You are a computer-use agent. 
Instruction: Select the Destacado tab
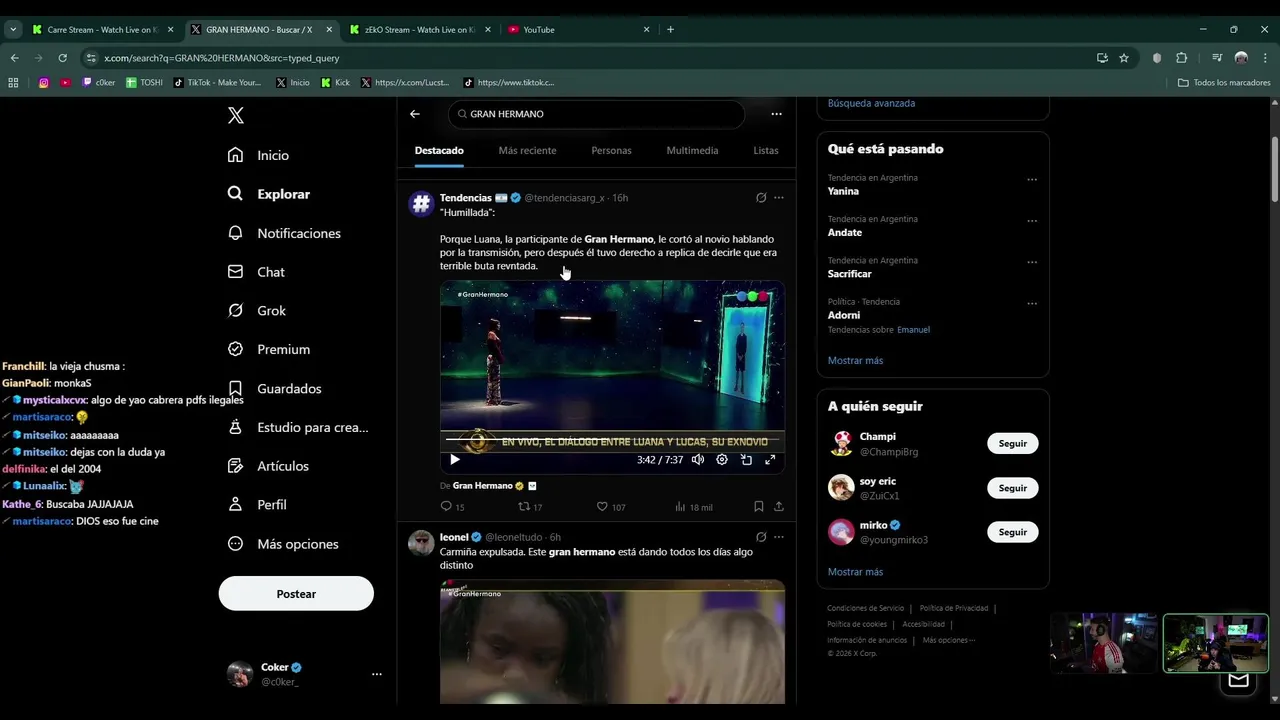(439, 151)
